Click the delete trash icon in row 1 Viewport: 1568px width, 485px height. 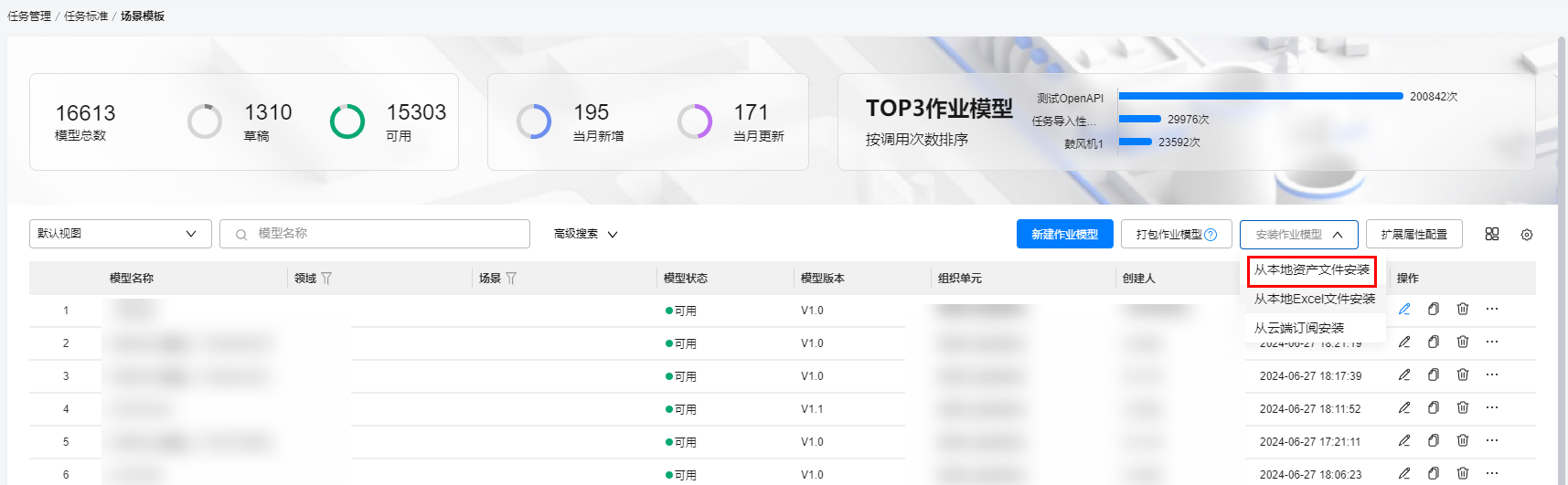coord(1463,309)
